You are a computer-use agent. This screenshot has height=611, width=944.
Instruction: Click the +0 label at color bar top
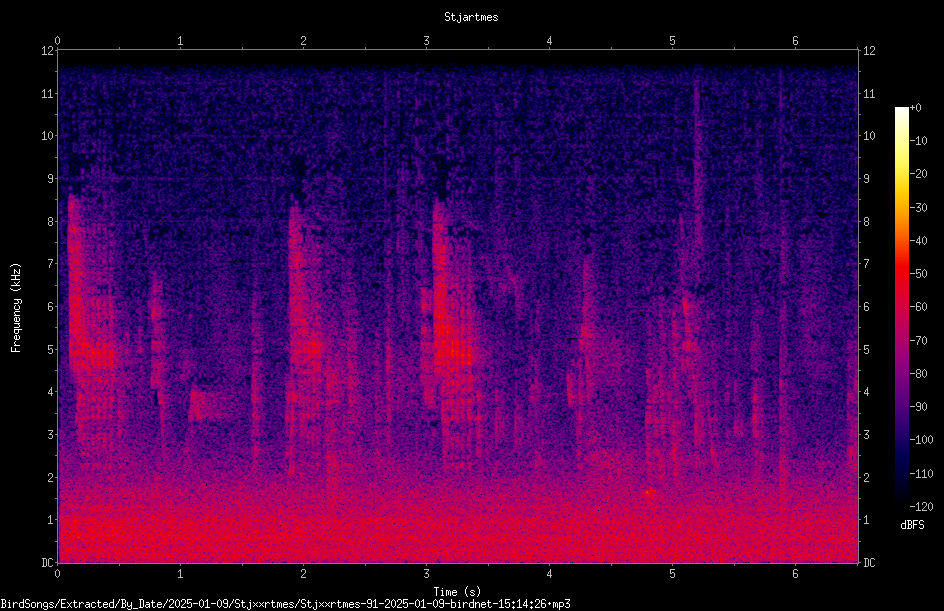pos(915,108)
